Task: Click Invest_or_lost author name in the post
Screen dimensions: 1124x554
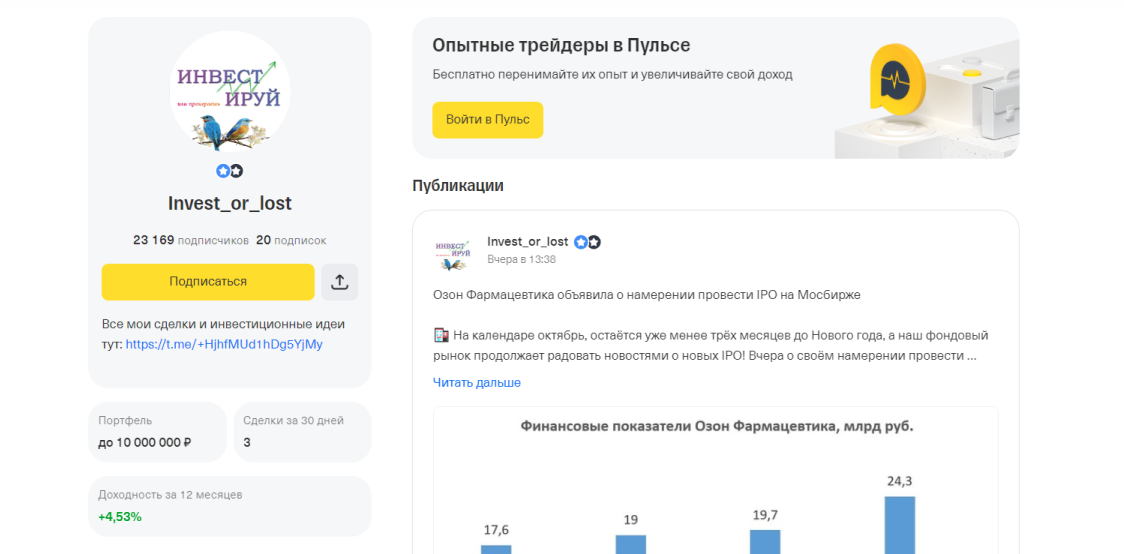Action: click(x=528, y=242)
